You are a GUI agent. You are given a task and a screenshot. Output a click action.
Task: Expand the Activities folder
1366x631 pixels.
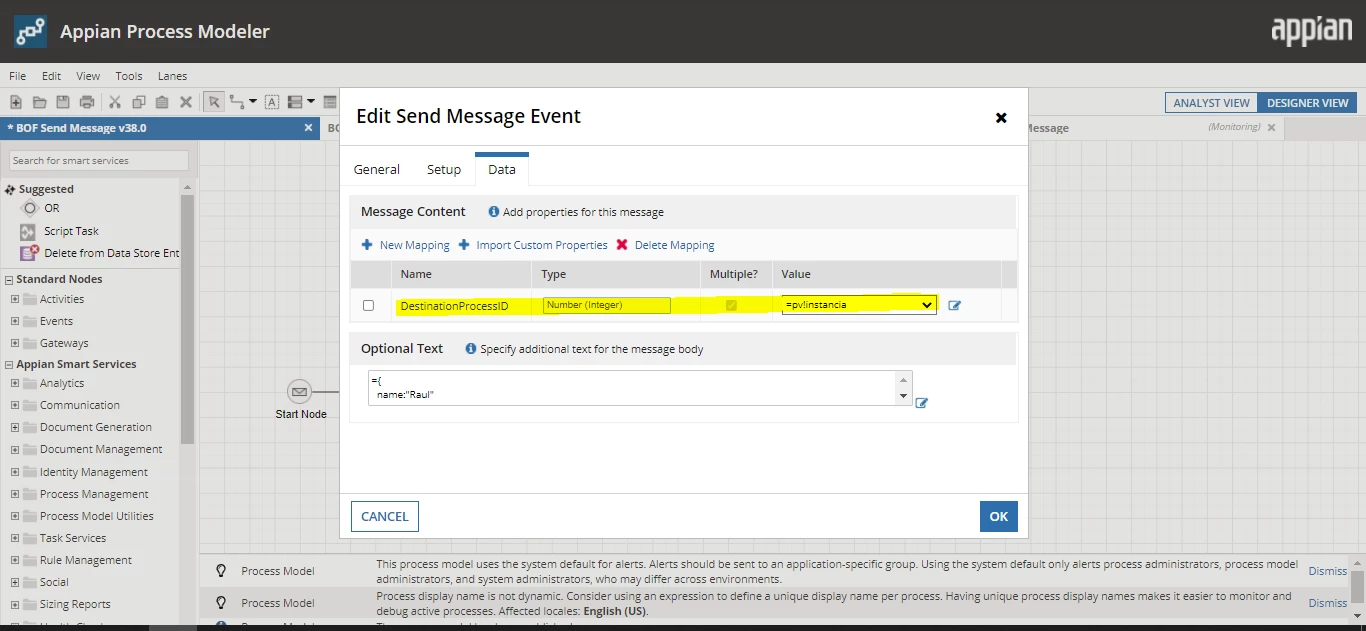(15, 299)
